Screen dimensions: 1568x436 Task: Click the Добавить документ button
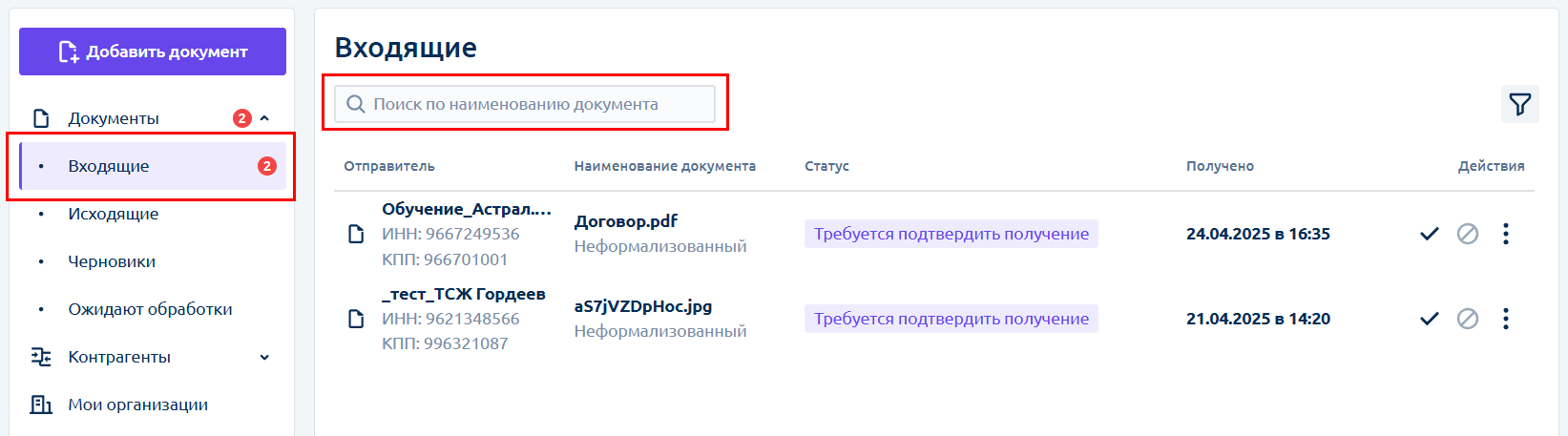click(x=153, y=52)
